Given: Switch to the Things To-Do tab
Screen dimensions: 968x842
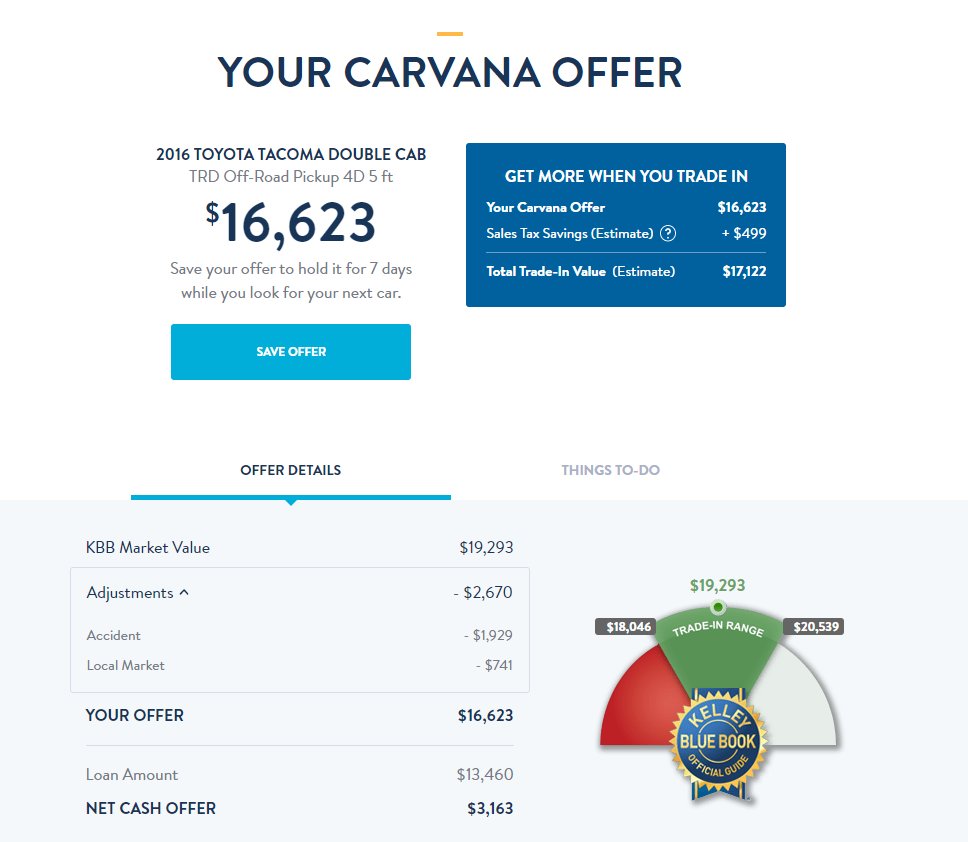Looking at the screenshot, I should (611, 470).
